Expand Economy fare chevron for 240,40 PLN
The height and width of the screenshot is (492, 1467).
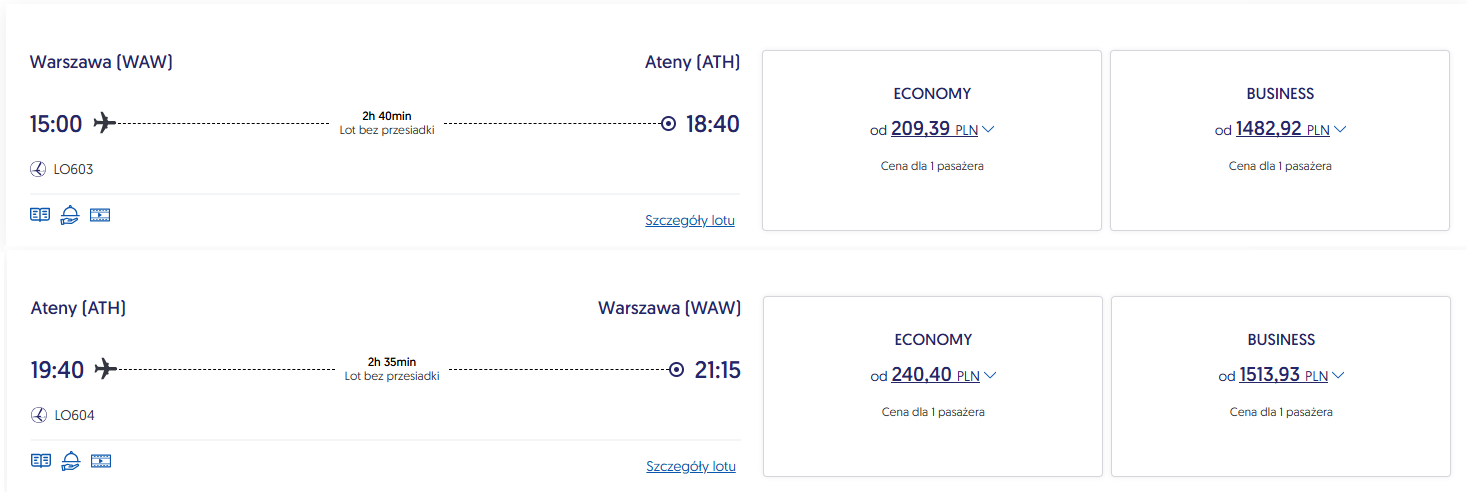pos(990,375)
